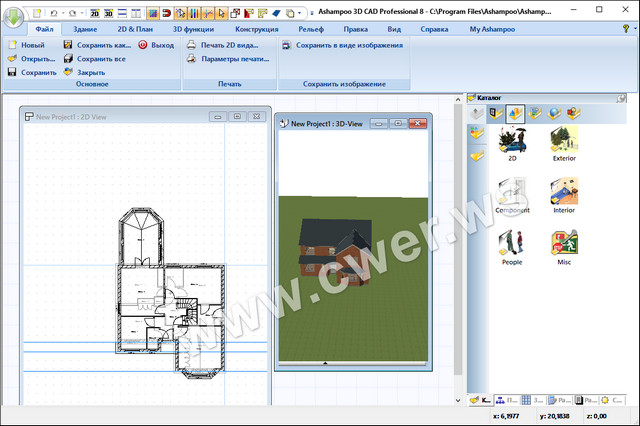Open the Exterior catalog folder
Screen dimensions: 640x426
563,139
